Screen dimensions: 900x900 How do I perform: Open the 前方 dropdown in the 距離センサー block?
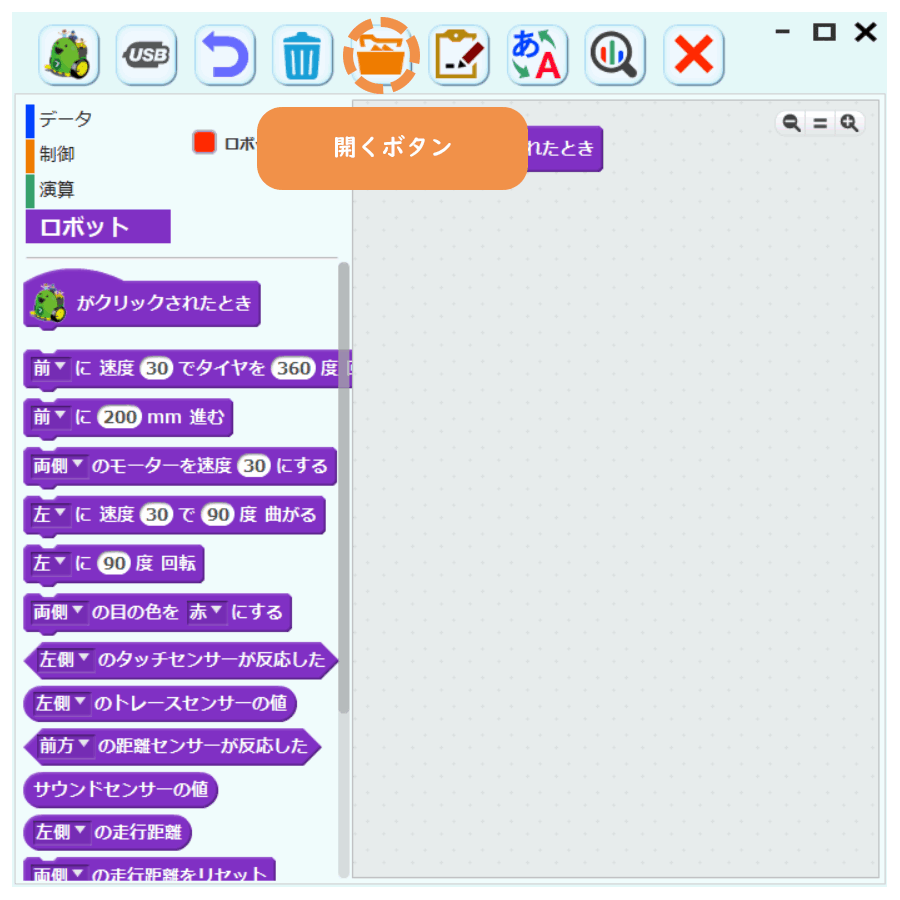[x=64, y=746]
